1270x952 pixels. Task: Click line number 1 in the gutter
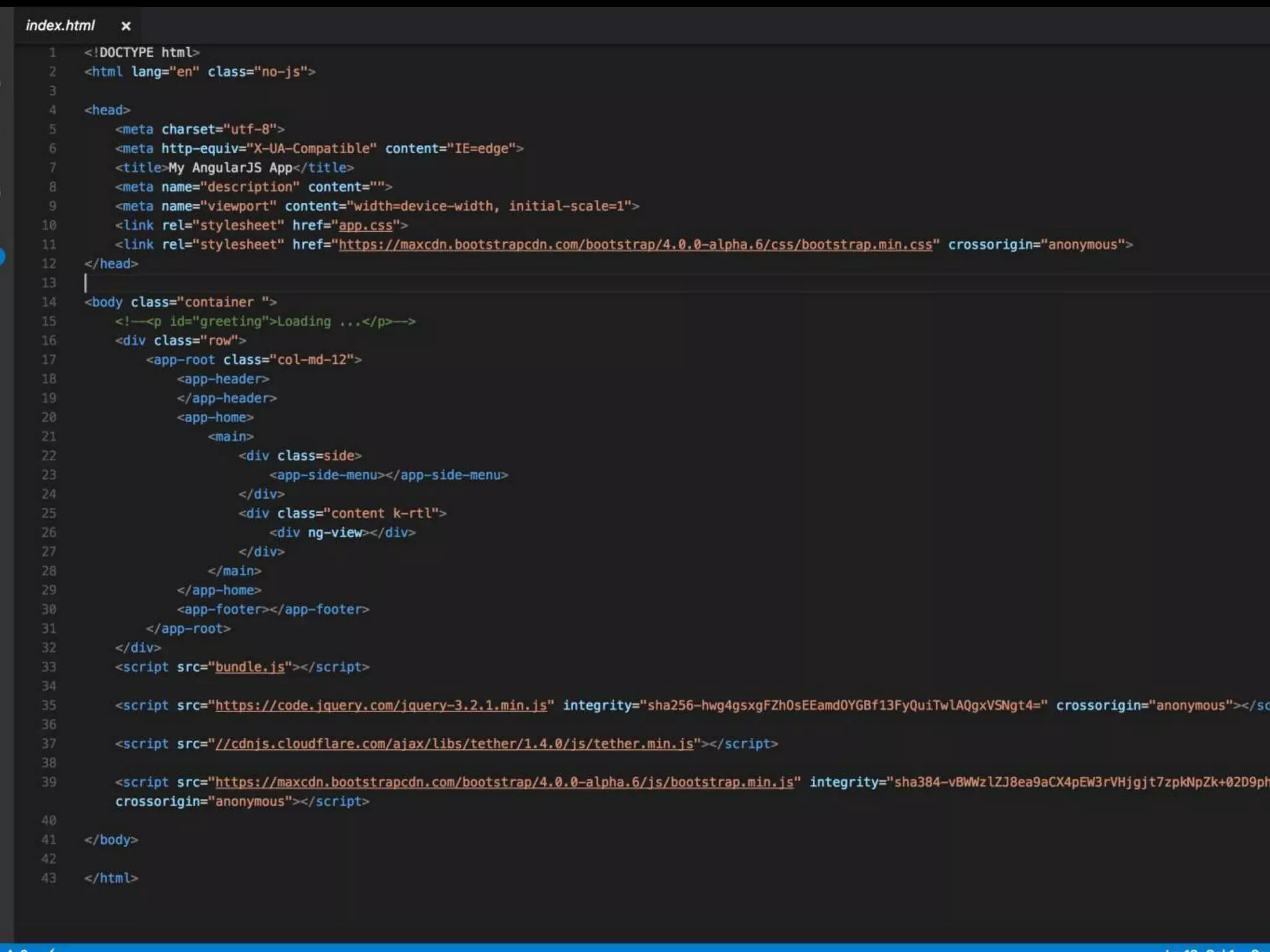[53, 53]
